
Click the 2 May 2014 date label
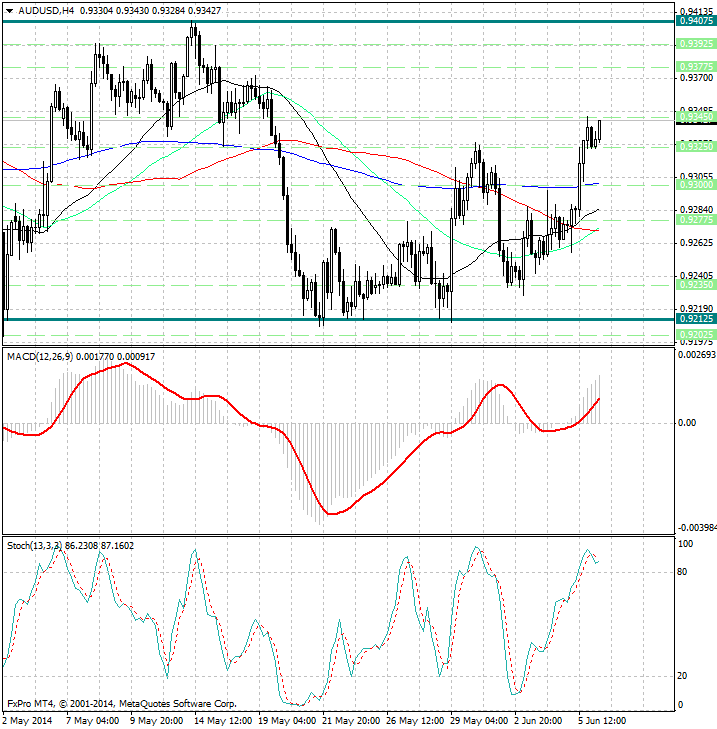(x=27, y=720)
